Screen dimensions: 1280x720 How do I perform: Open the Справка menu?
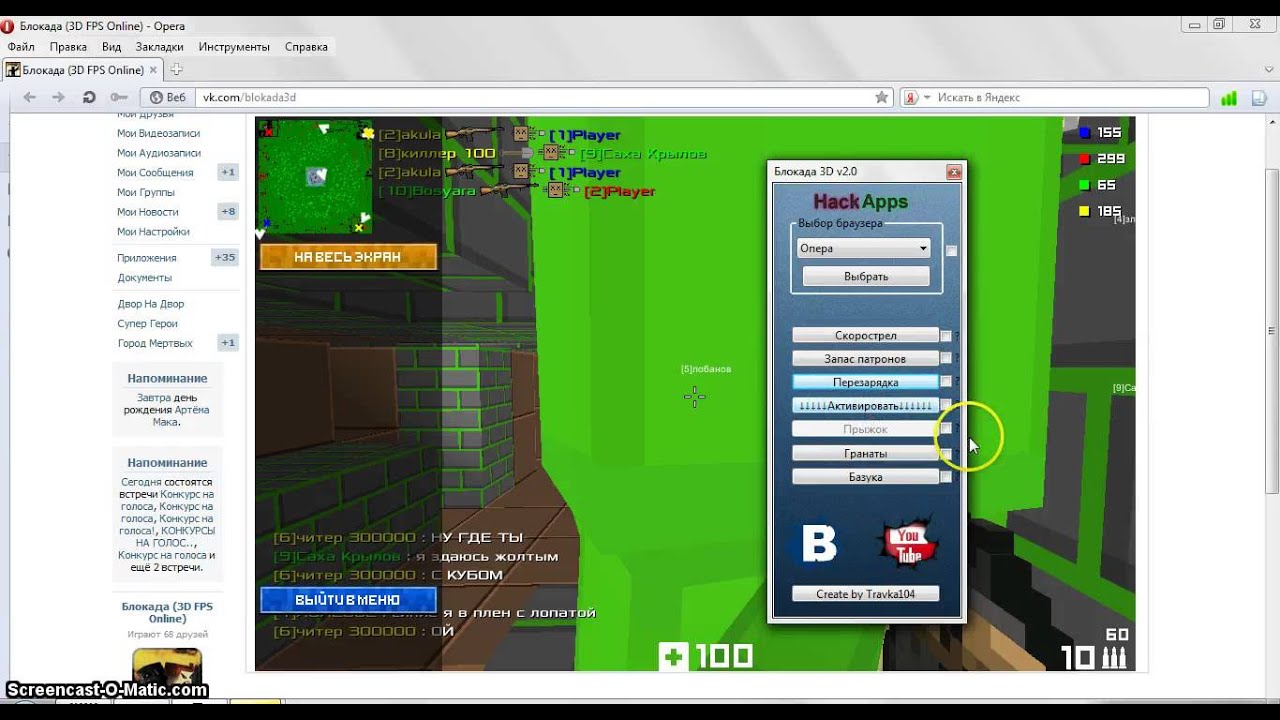click(x=306, y=47)
